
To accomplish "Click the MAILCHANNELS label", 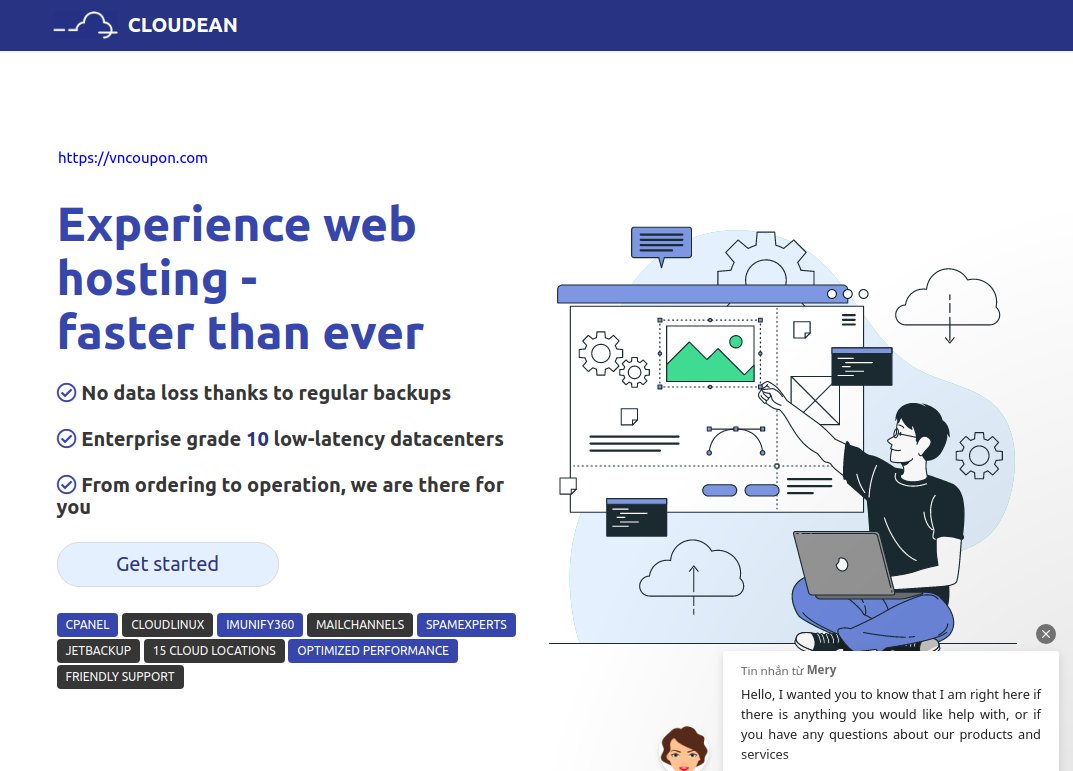I will tap(360, 624).
